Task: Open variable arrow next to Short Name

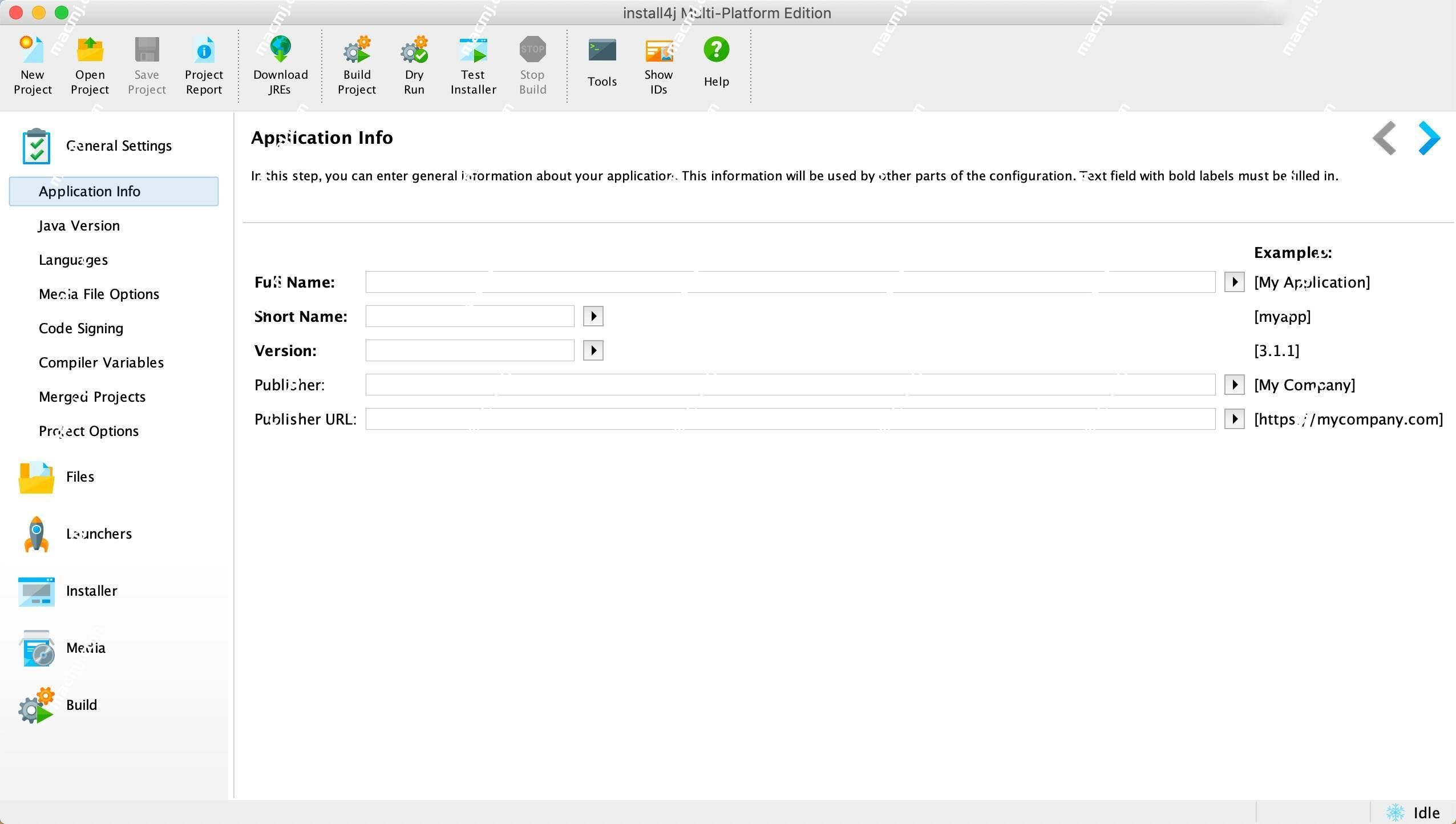Action: pos(593,316)
